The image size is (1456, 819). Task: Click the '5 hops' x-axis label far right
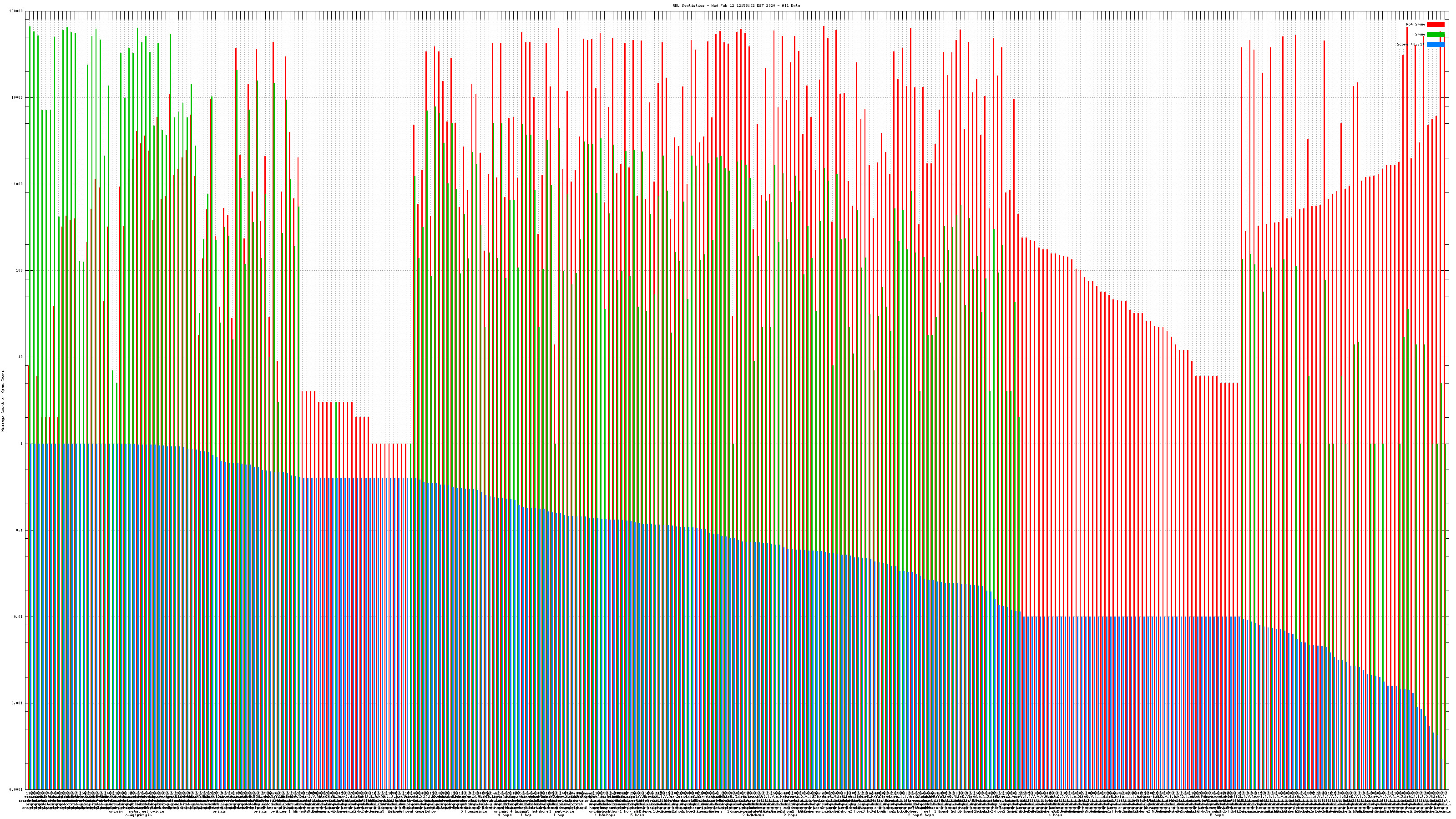pyautogui.click(x=1217, y=815)
